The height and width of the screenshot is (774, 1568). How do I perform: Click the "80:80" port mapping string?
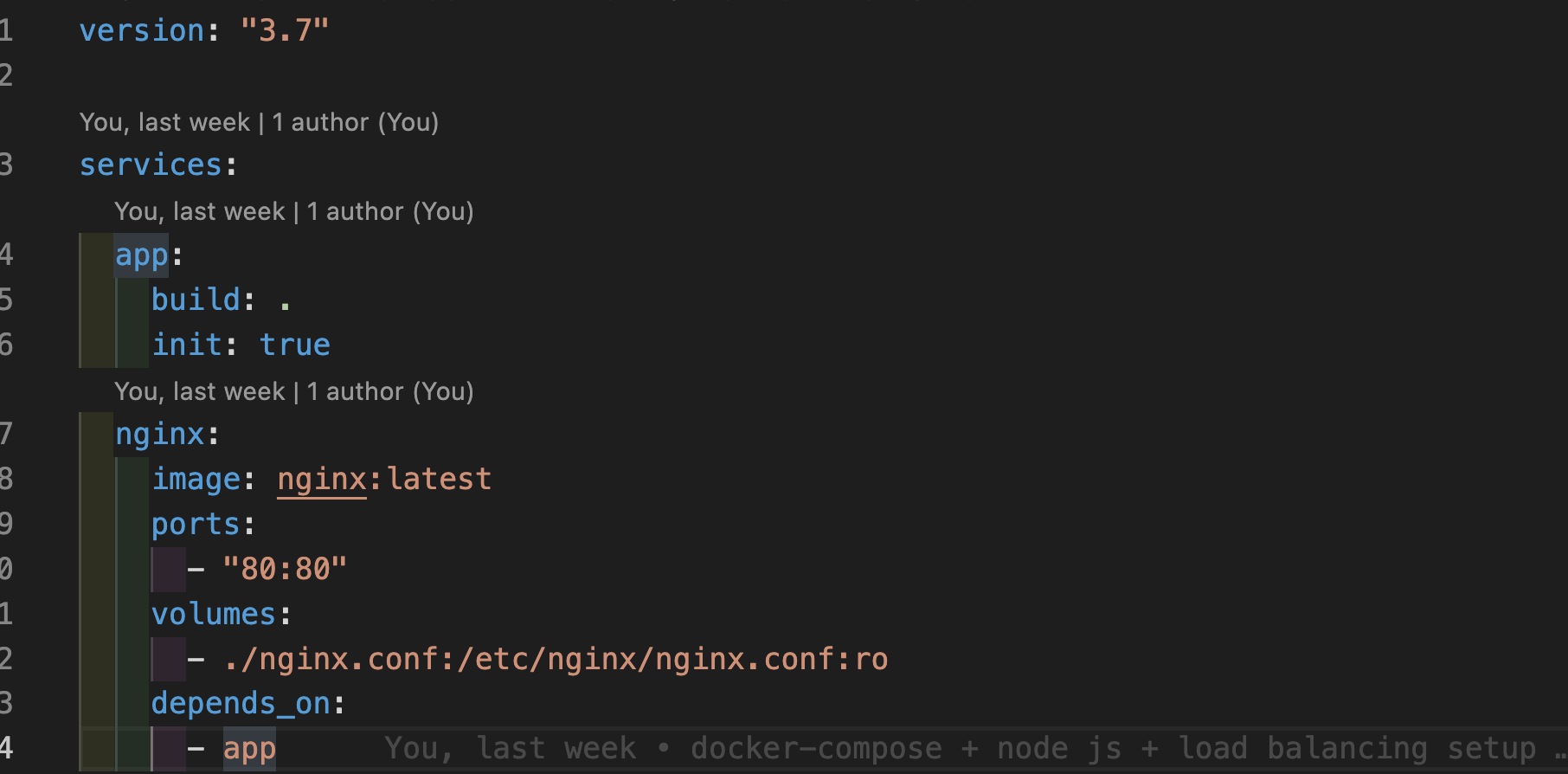tap(285, 569)
